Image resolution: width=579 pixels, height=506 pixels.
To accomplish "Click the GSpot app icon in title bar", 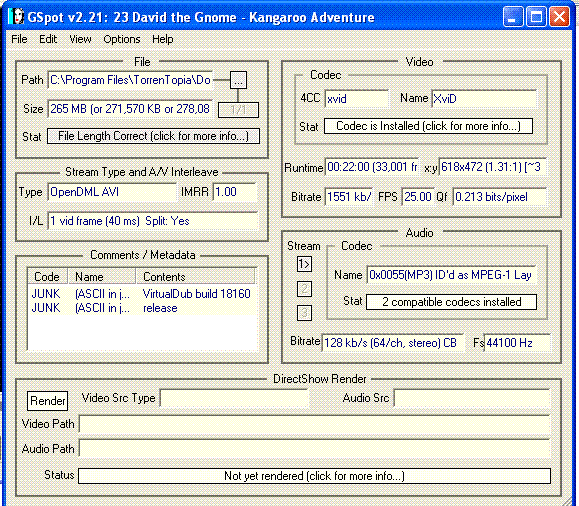I will [x=16, y=17].
